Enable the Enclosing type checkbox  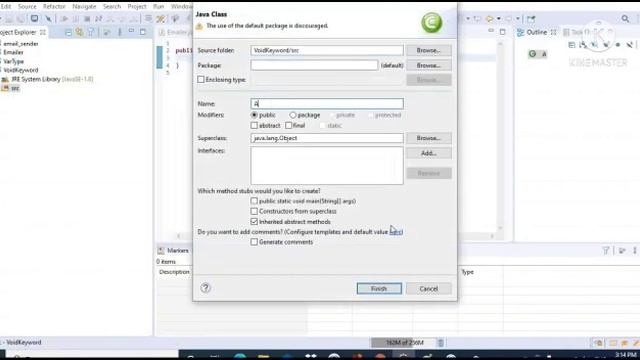201,80
